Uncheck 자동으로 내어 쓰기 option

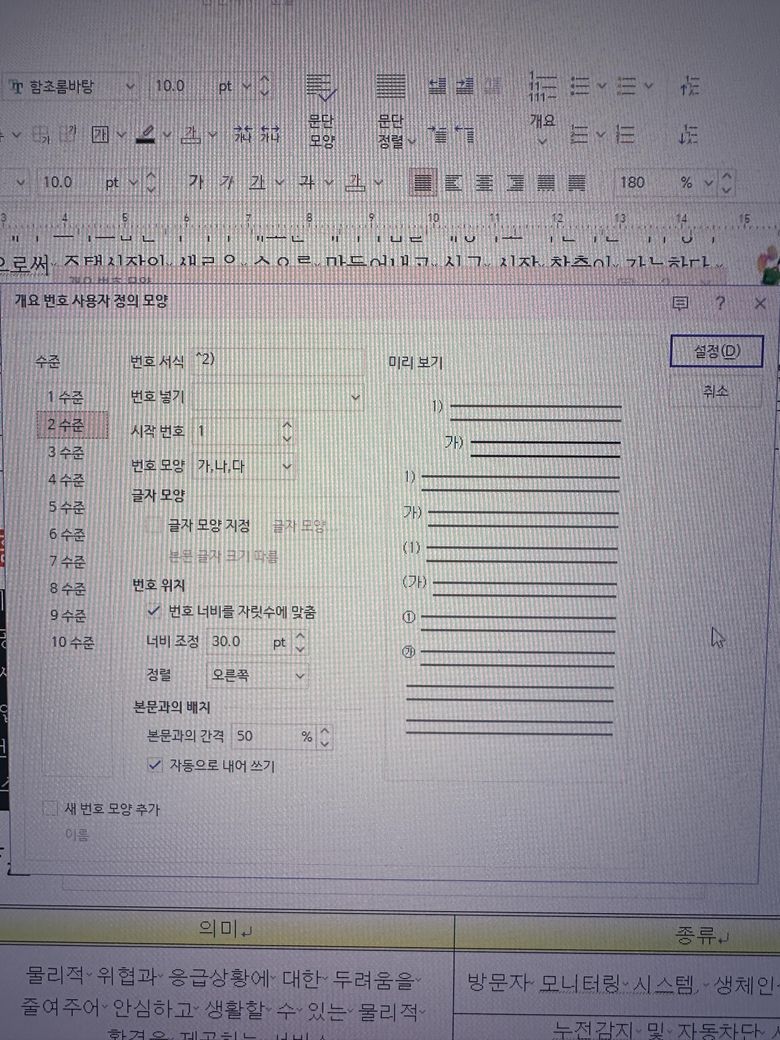tap(154, 765)
